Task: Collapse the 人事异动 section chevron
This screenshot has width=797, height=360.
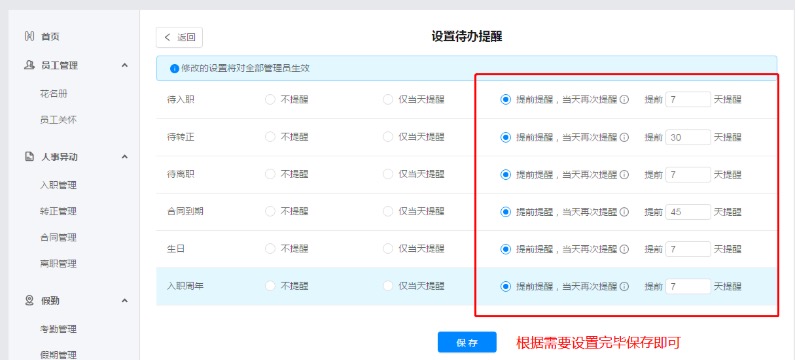Action: pyautogui.click(x=125, y=157)
